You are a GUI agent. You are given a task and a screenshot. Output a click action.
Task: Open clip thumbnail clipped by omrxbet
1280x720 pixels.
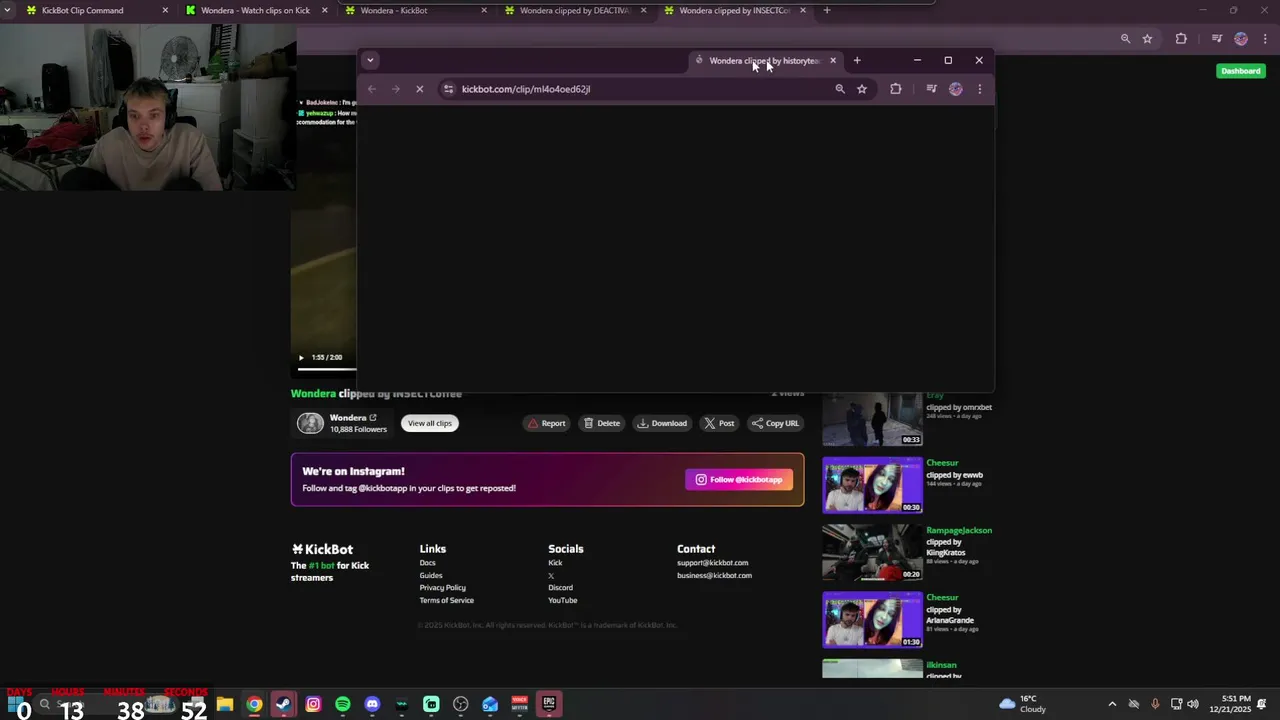[872, 419]
